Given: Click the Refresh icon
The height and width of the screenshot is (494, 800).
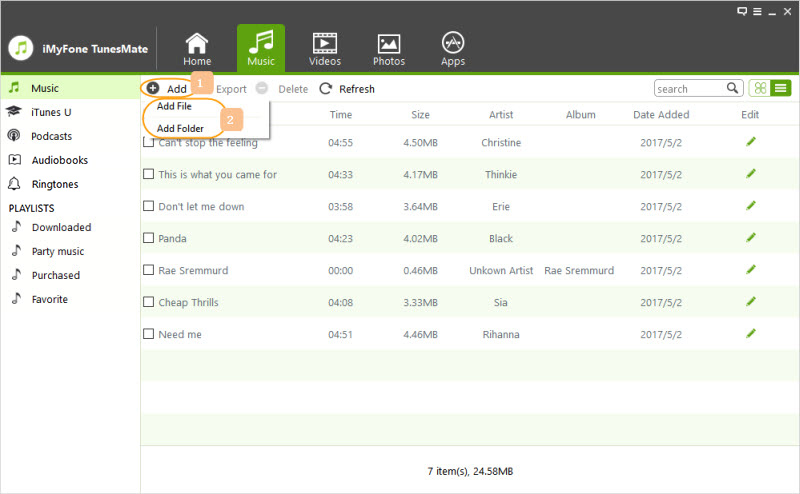Looking at the screenshot, I should pos(326,89).
